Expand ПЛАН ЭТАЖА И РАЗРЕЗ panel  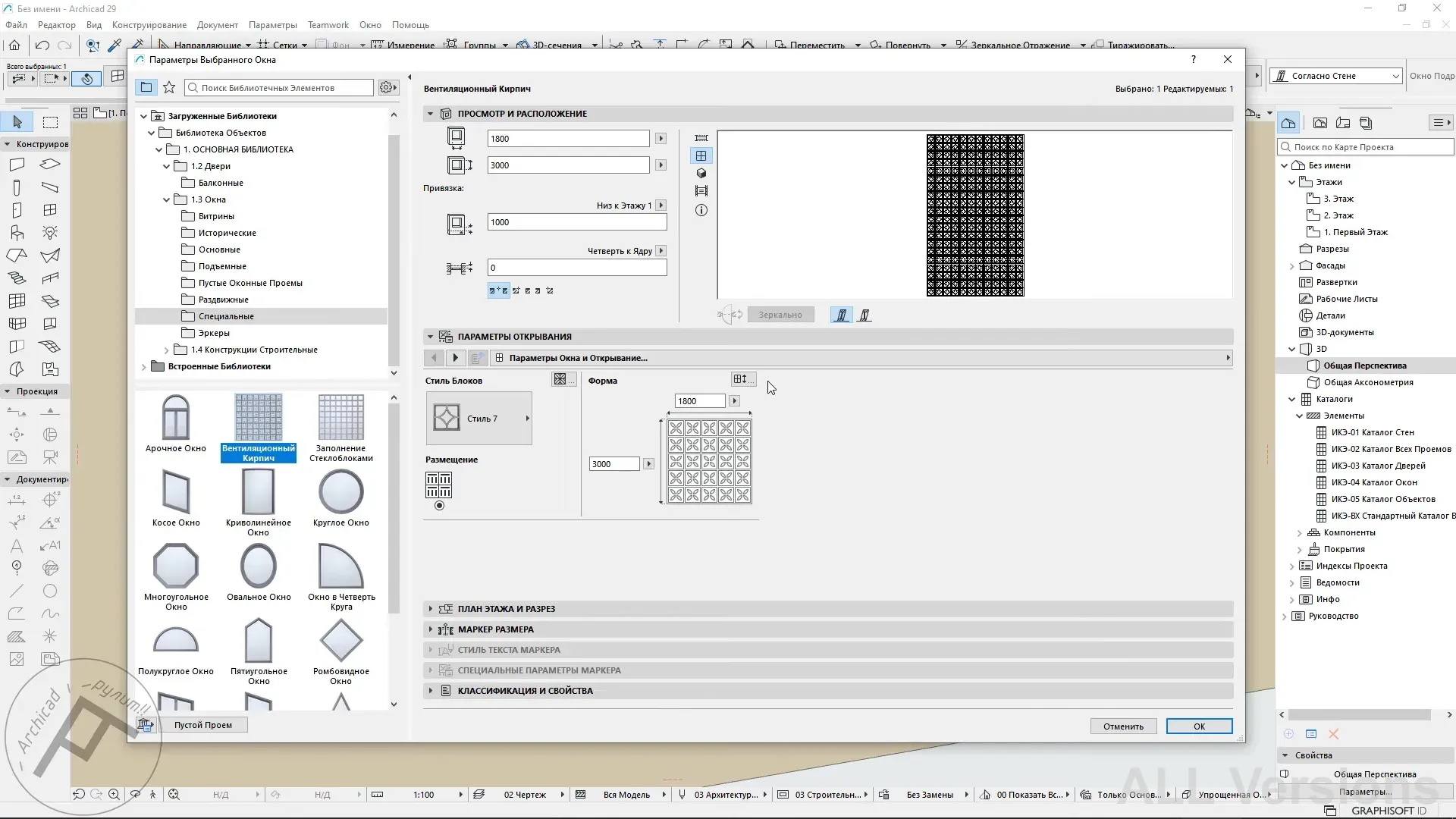(x=828, y=609)
